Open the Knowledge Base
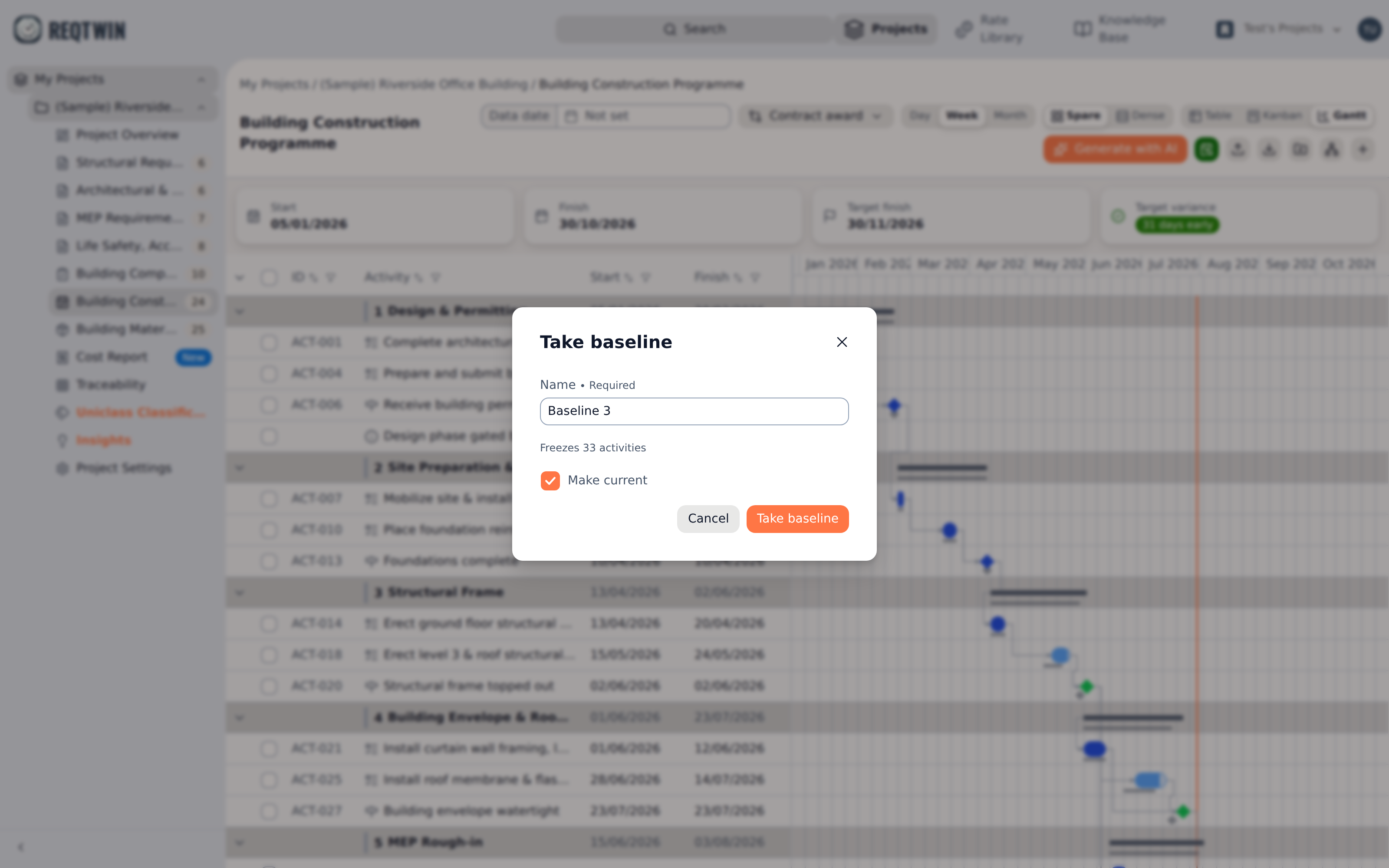This screenshot has width=1389, height=868. (1119, 29)
